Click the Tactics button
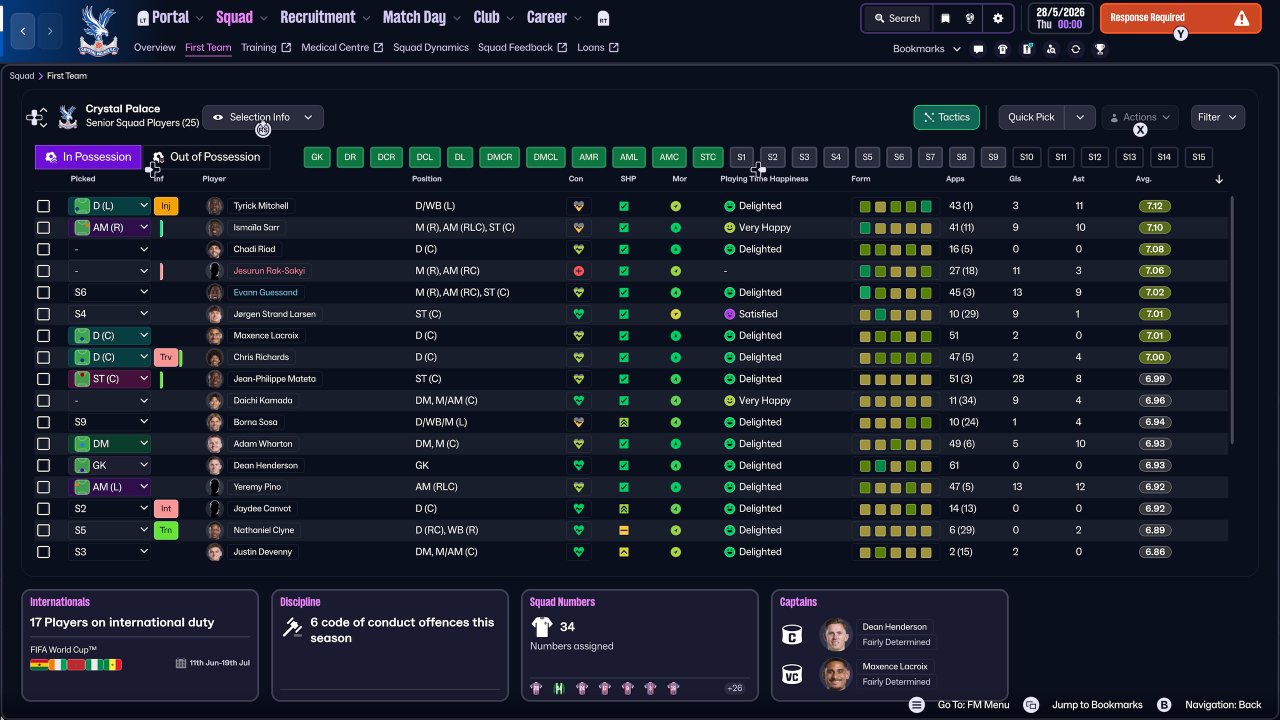Viewport: 1280px width, 720px height. click(x=946, y=117)
